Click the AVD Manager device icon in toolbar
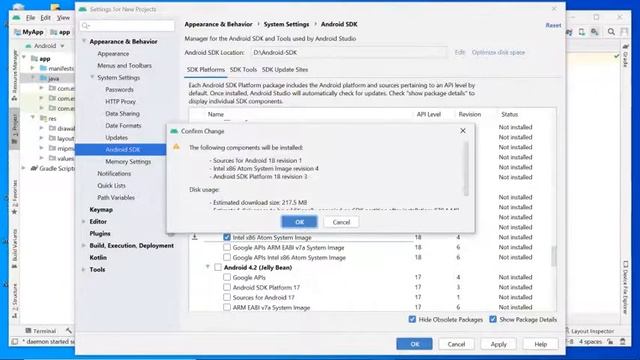640x360 pixels. (x=582, y=32)
